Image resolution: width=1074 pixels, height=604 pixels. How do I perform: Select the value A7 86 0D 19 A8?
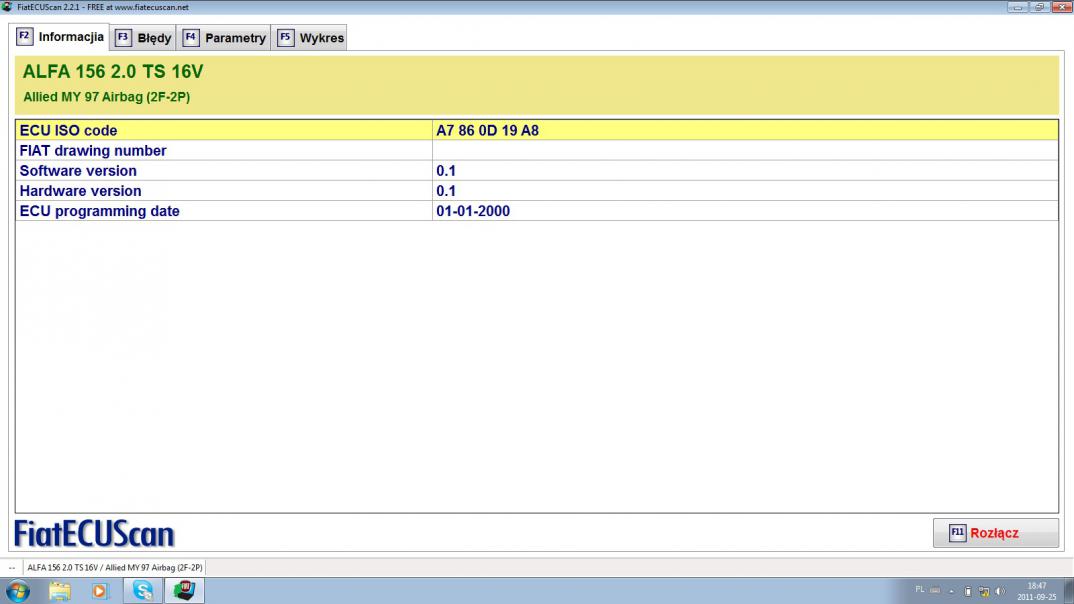click(x=488, y=130)
